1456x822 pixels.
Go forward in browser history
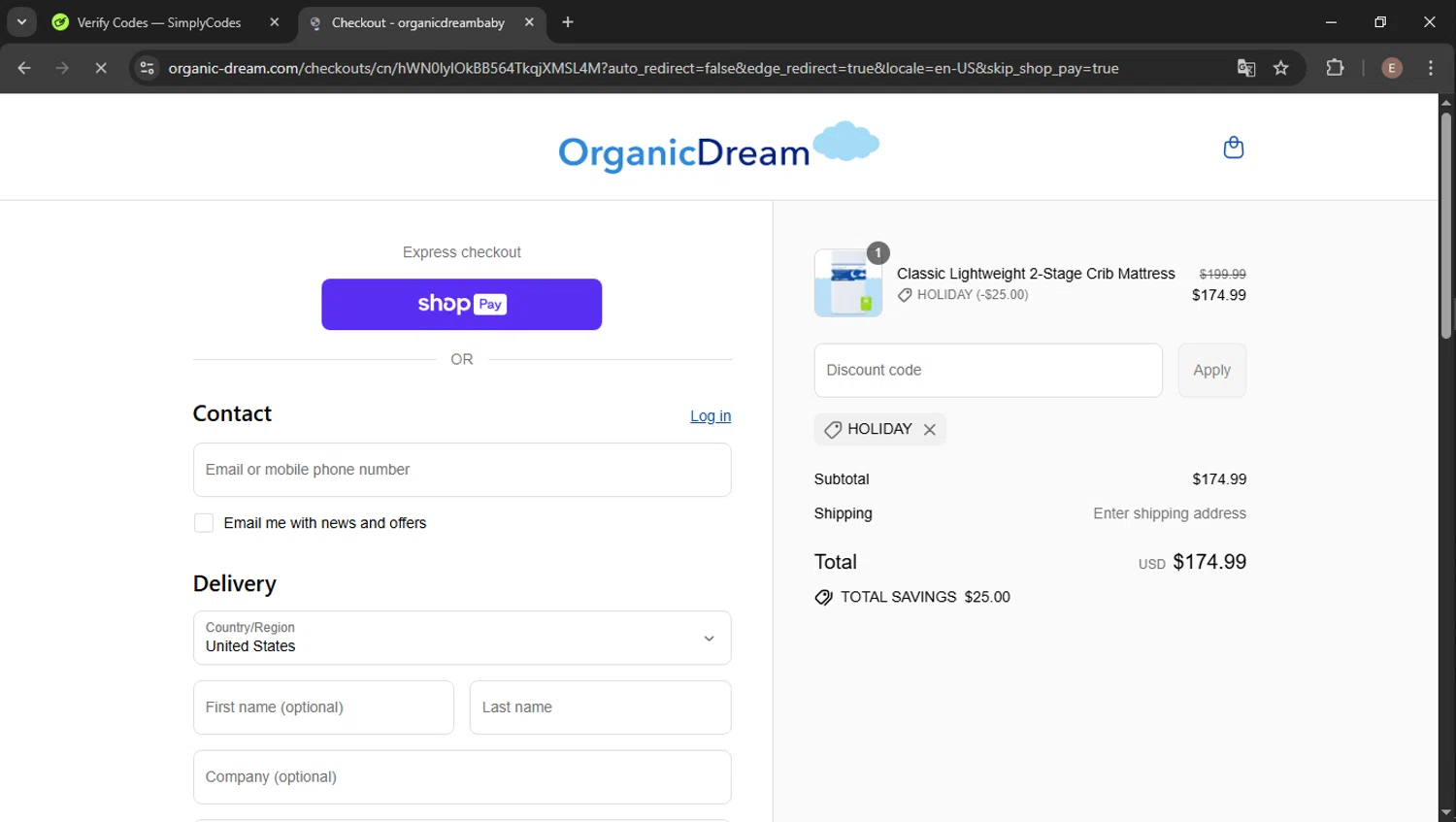62,68
